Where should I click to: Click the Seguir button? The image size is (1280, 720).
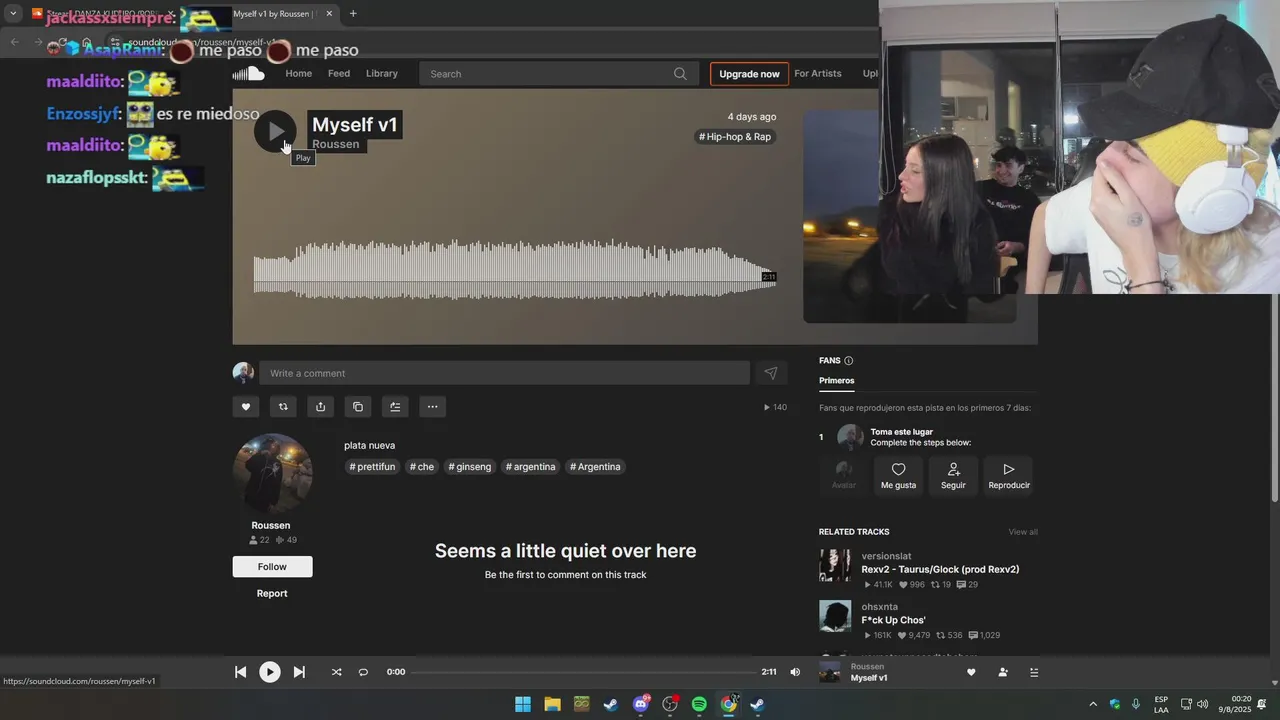[953, 475]
